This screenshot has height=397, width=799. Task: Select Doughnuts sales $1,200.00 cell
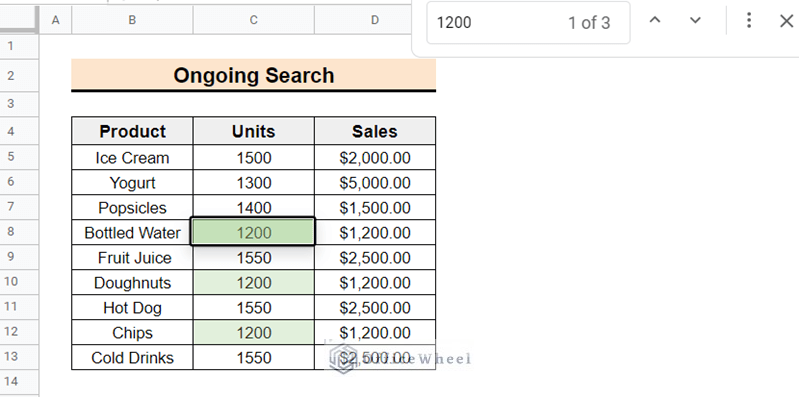pyautogui.click(x=375, y=282)
